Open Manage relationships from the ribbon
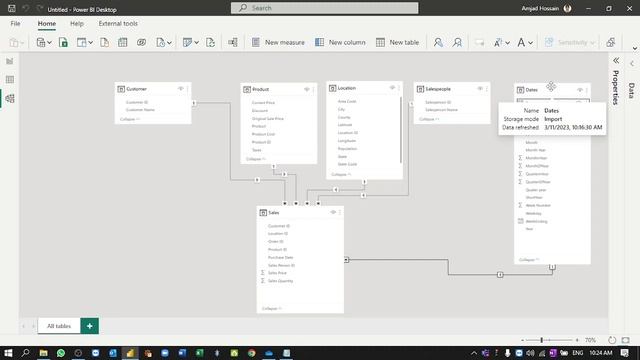Image resolution: width=640 pixels, height=360 pixels. pos(233,42)
